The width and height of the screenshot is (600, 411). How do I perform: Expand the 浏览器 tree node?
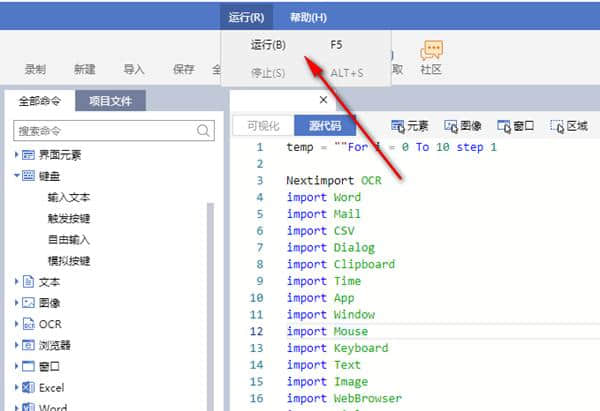(x=16, y=345)
